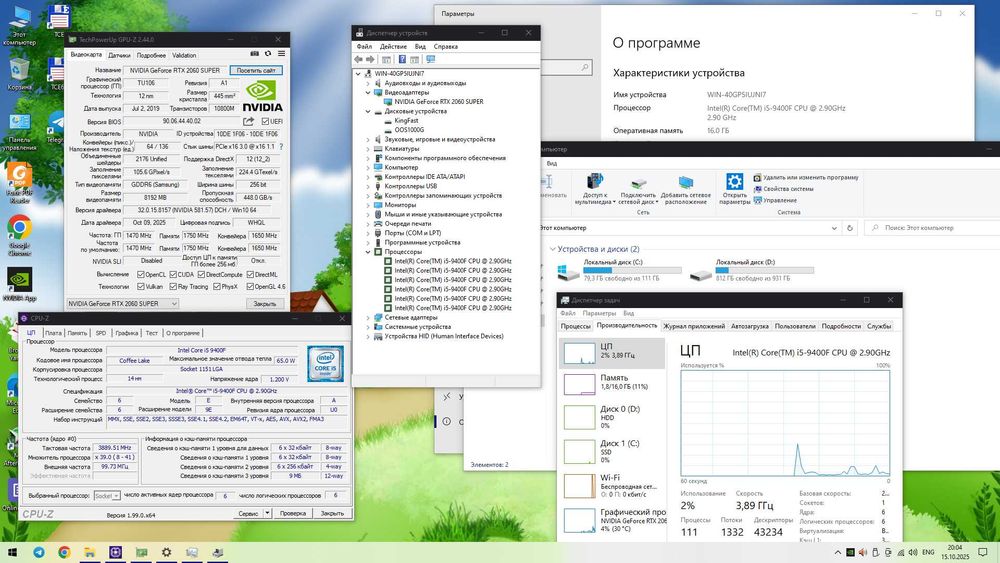Click GPU-Z refresh icon

point(268,54)
